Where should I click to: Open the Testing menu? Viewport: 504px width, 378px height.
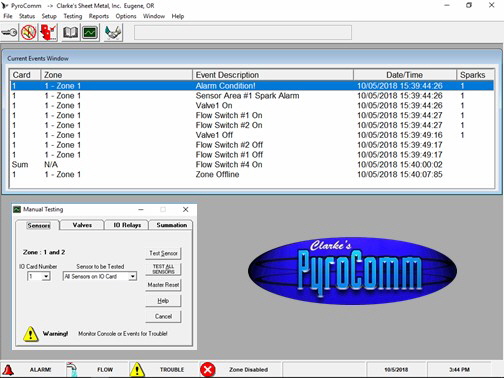pyautogui.click(x=73, y=16)
